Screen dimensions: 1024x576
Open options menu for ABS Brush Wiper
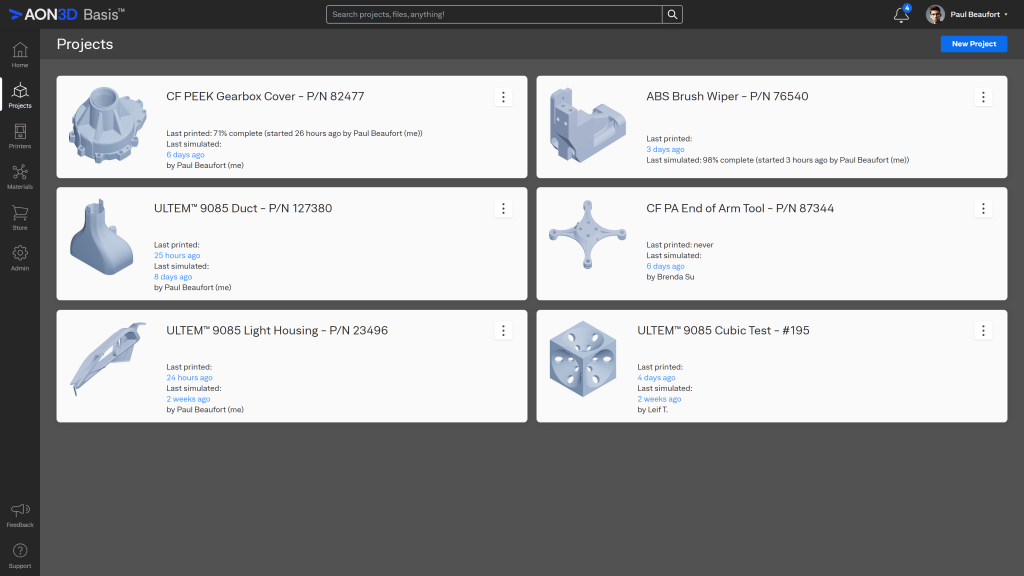tap(983, 97)
